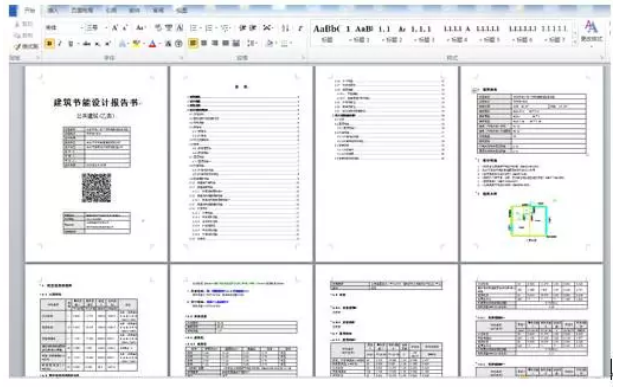This screenshot has width=622, height=388.
Task: Click the Shrink Font icon
Action: [x=125, y=28]
